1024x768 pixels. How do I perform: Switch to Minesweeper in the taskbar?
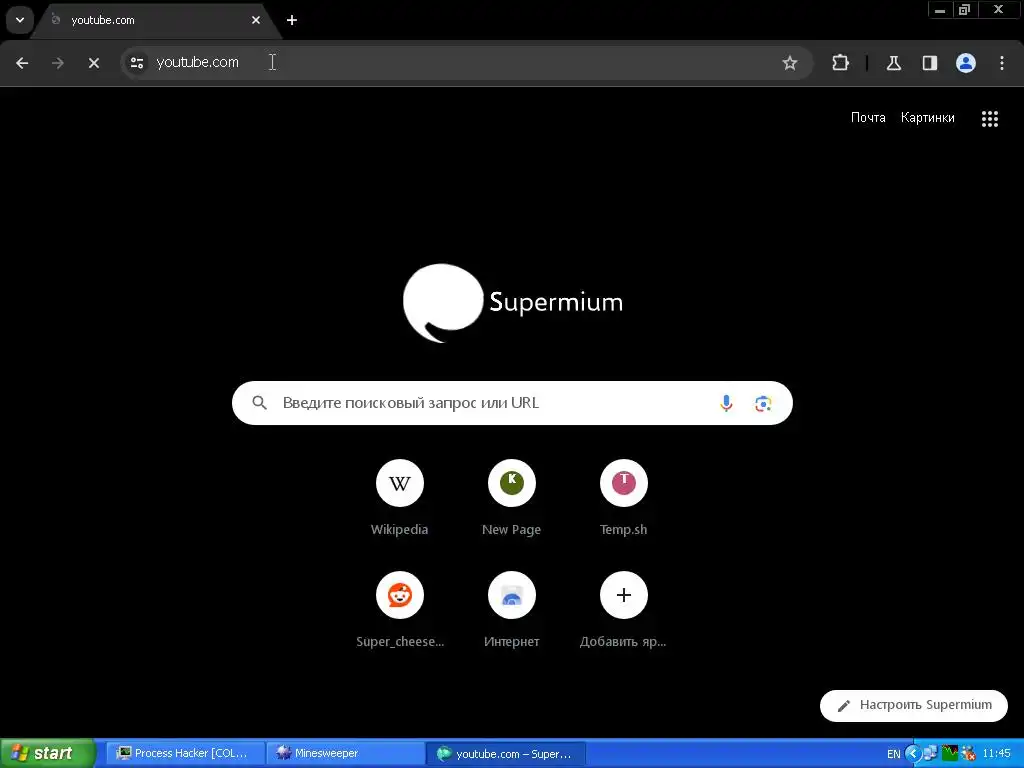[345, 753]
